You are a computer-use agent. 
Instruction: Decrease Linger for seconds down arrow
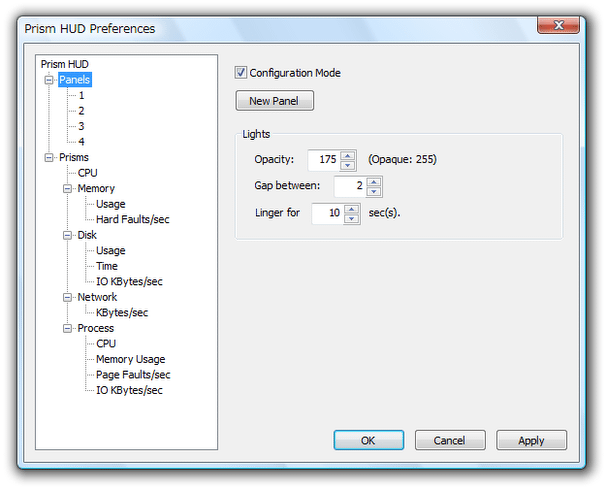pyautogui.click(x=352, y=219)
